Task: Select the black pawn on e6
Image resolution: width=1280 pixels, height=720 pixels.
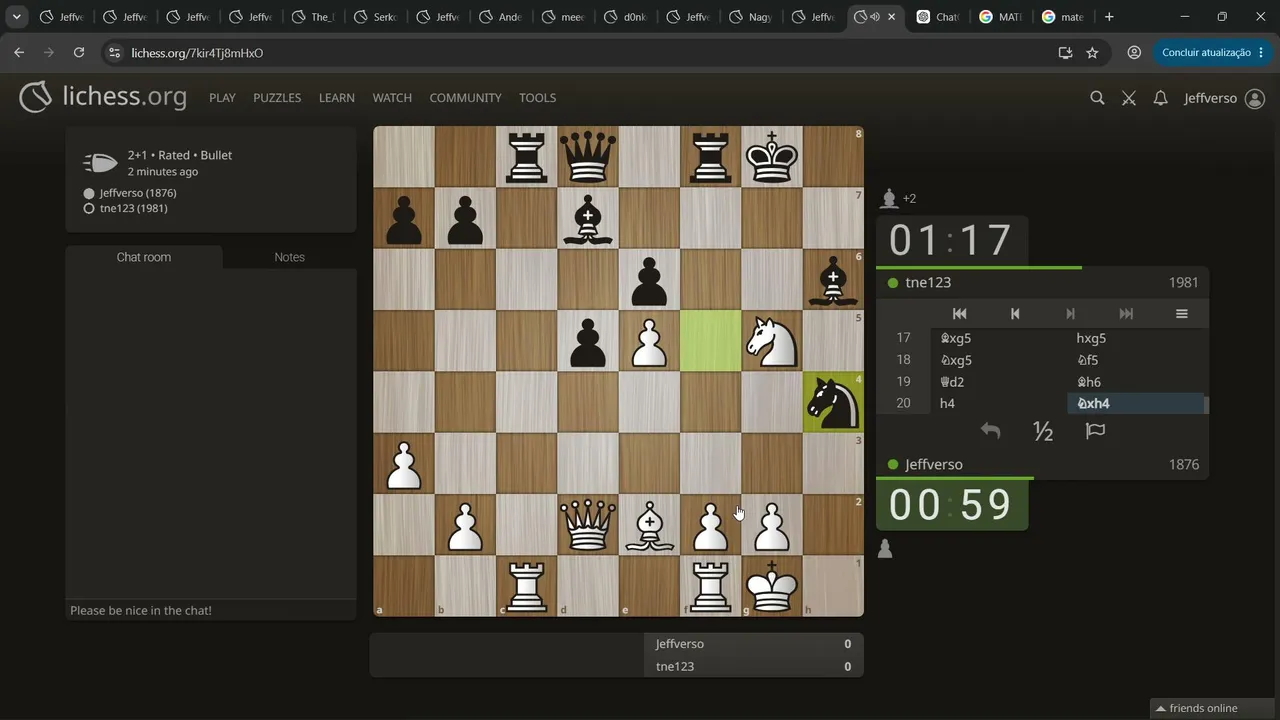Action: (x=649, y=280)
